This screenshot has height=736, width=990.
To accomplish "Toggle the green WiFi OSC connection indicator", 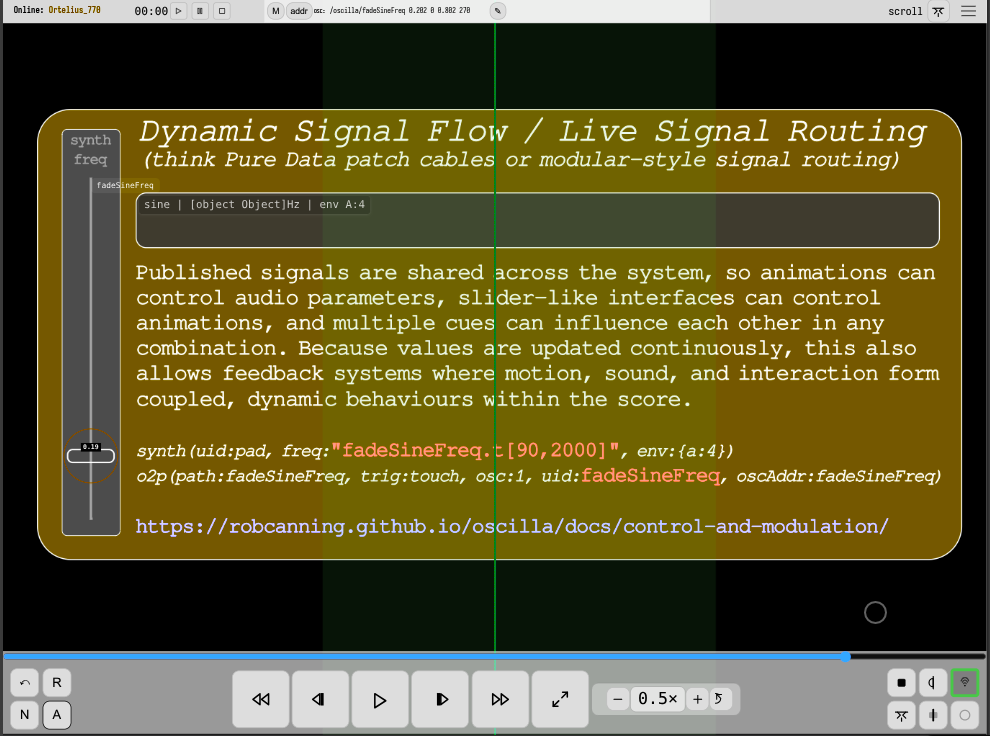I will [x=964, y=682].
